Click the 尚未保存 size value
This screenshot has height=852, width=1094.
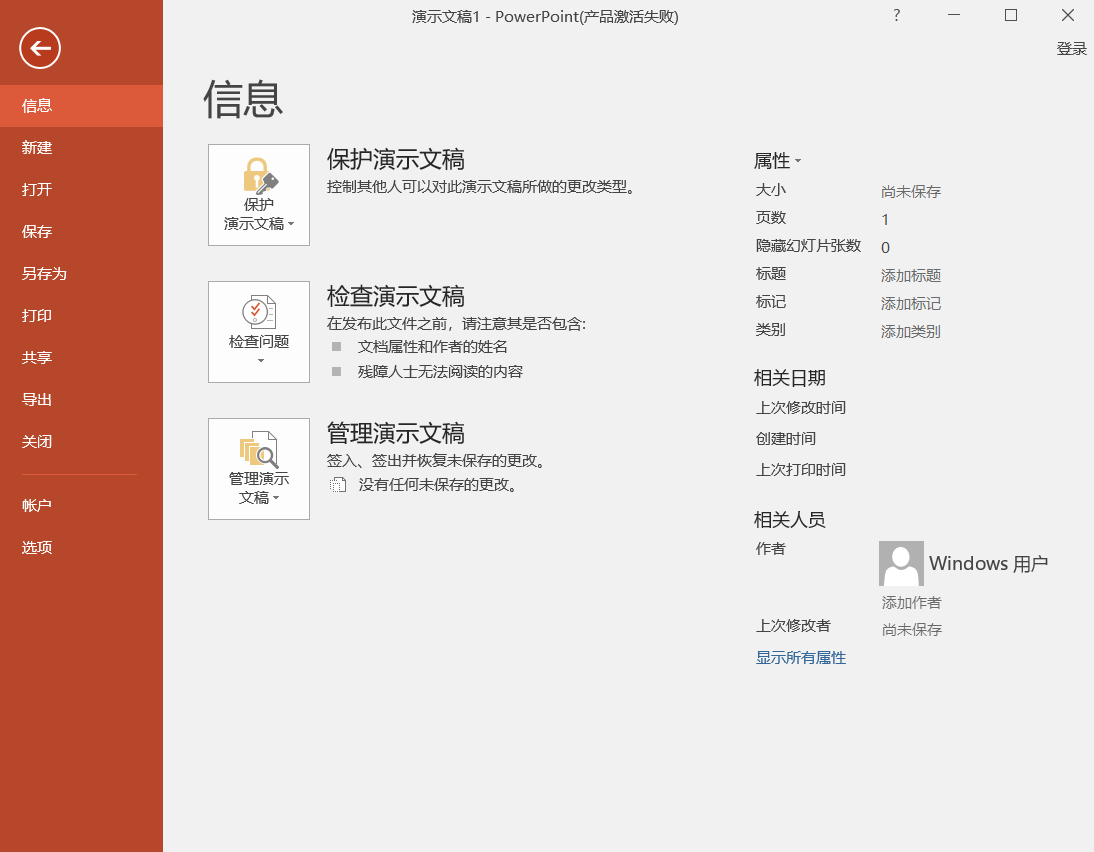pyautogui.click(x=911, y=192)
